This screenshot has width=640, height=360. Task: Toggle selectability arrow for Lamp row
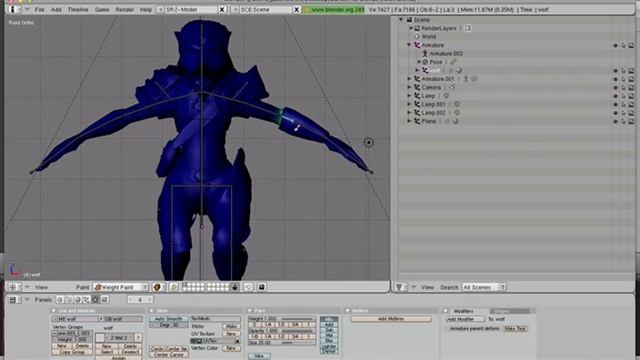point(624,96)
